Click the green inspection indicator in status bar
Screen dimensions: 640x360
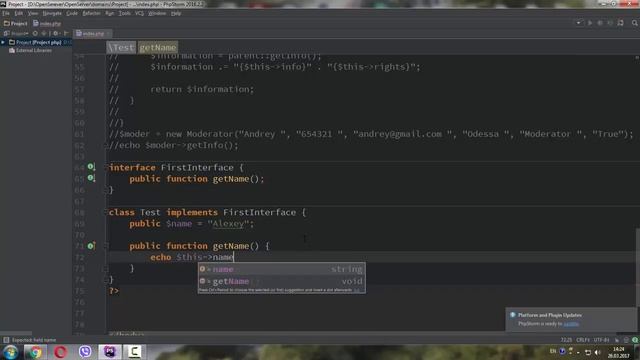pyautogui.click(x=635, y=340)
